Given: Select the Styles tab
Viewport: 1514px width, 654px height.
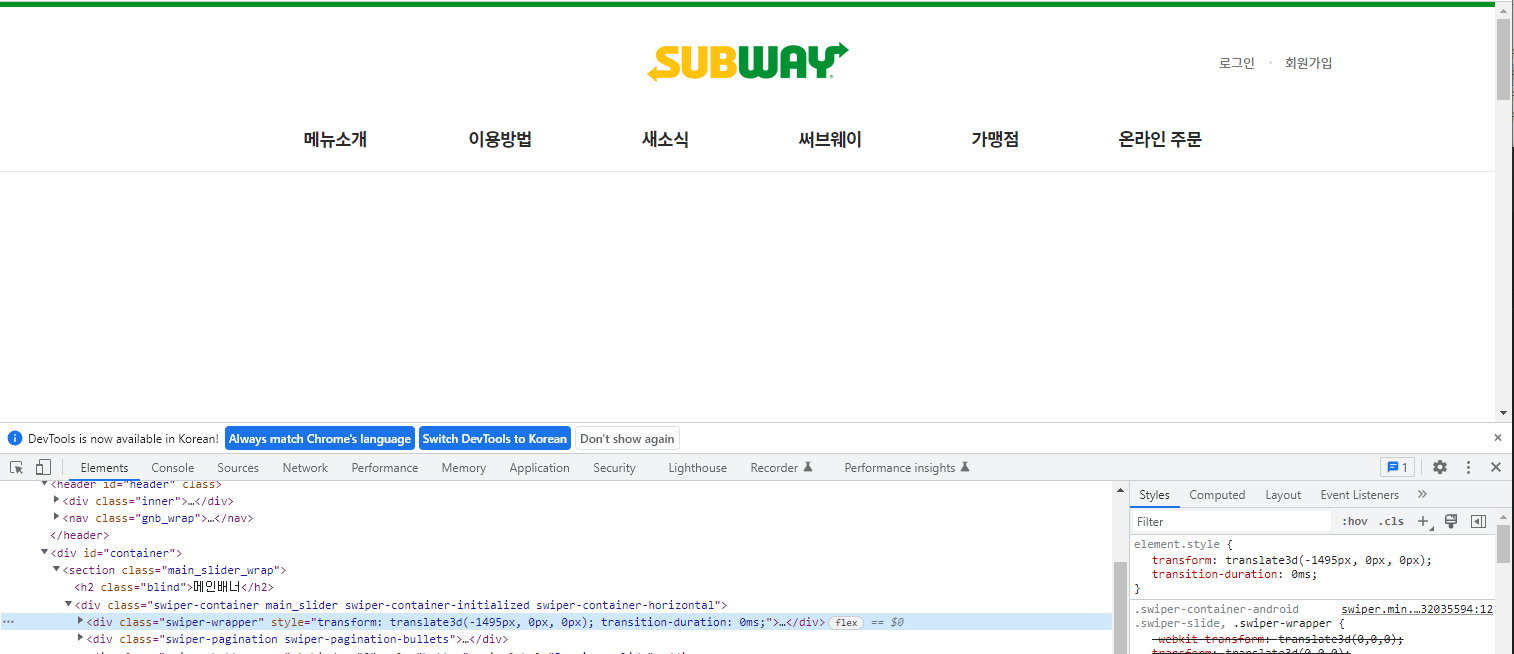Looking at the screenshot, I should click(1154, 494).
